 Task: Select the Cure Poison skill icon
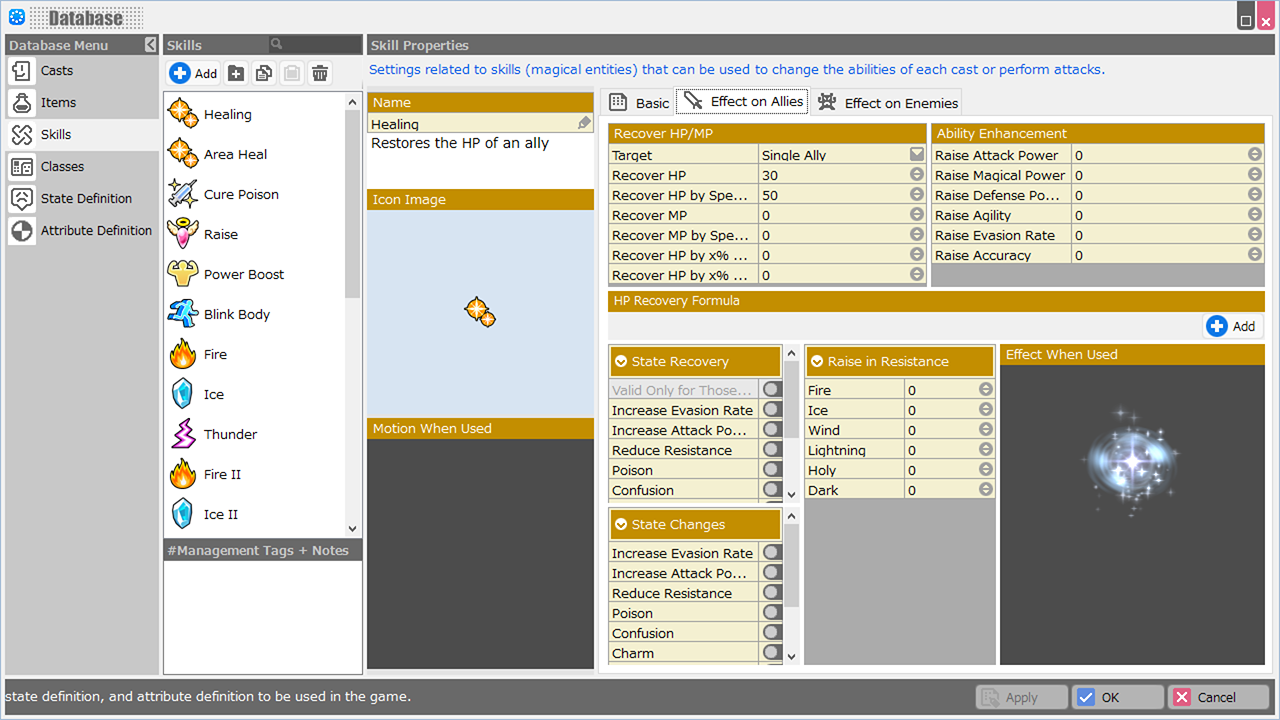point(183,194)
